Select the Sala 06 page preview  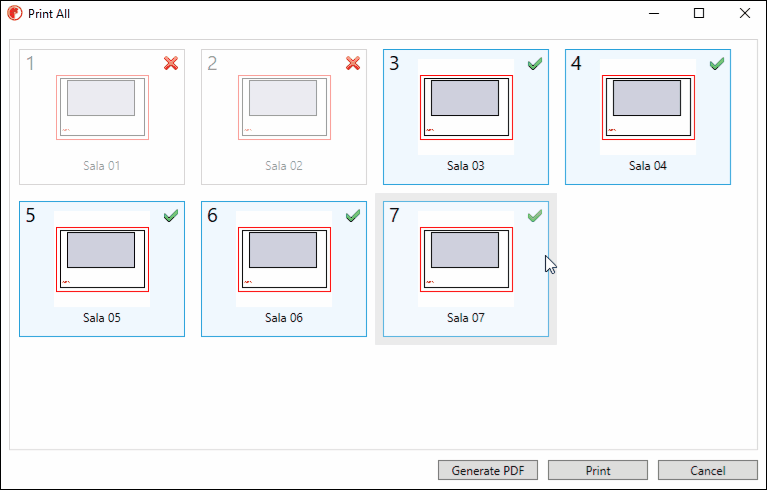(x=284, y=260)
